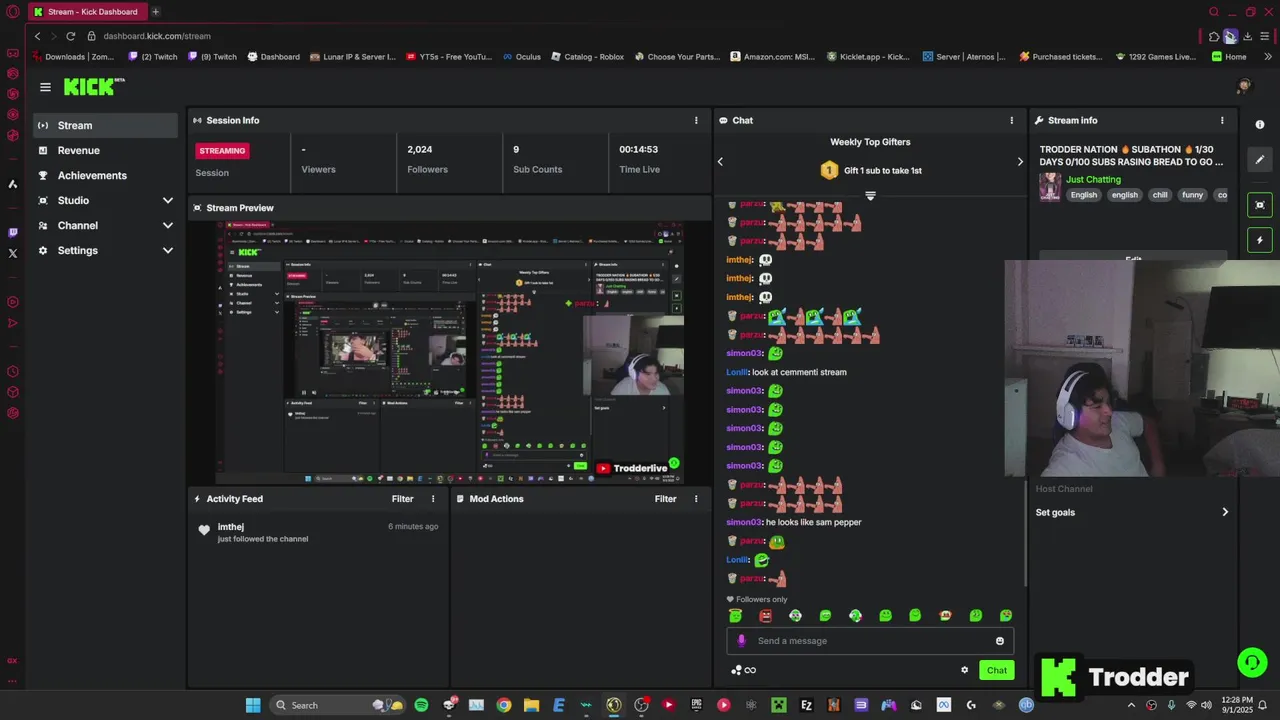
Task: Show more bookmarks chevron
Action: click(1268, 57)
